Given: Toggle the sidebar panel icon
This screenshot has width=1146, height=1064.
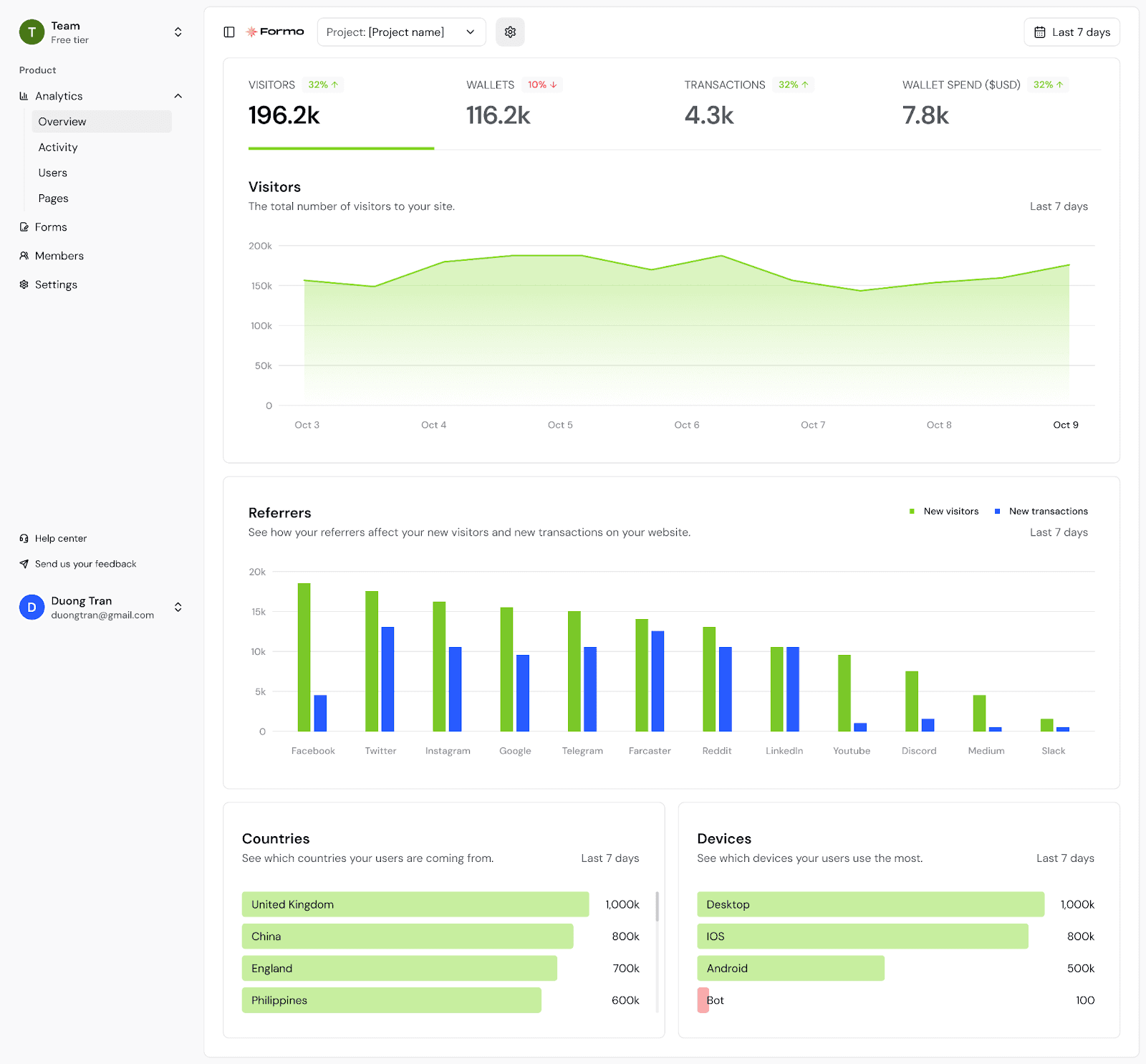Looking at the screenshot, I should (x=229, y=32).
